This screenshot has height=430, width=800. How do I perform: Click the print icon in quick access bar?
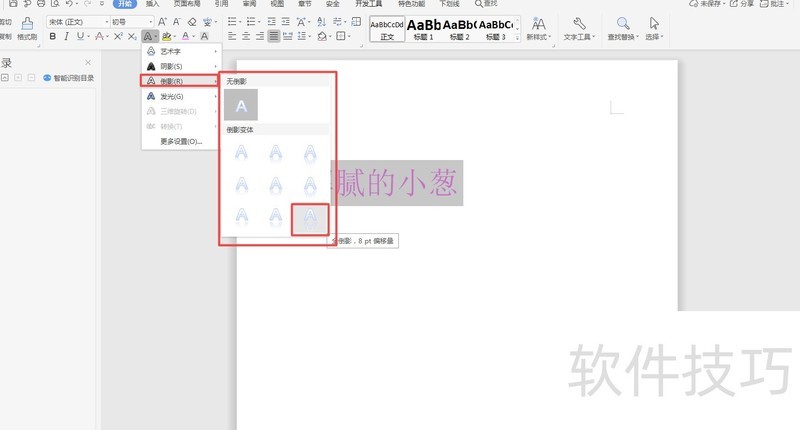click(41, 3)
